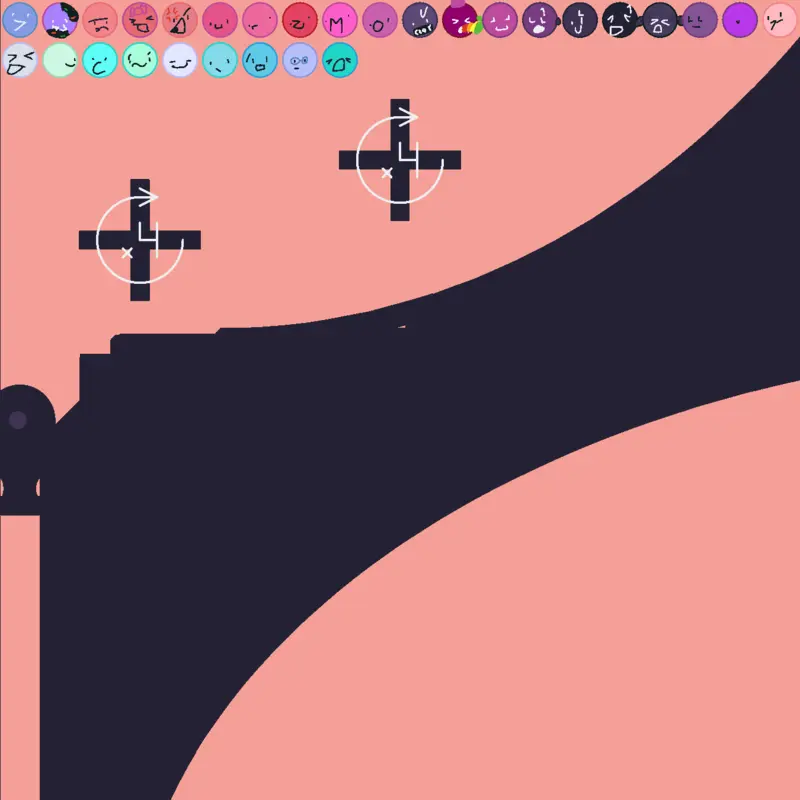Image resolution: width=800 pixels, height=800 pixels.
Task: Pick the hot pink ball with M mouth
Action: [340, 20]
